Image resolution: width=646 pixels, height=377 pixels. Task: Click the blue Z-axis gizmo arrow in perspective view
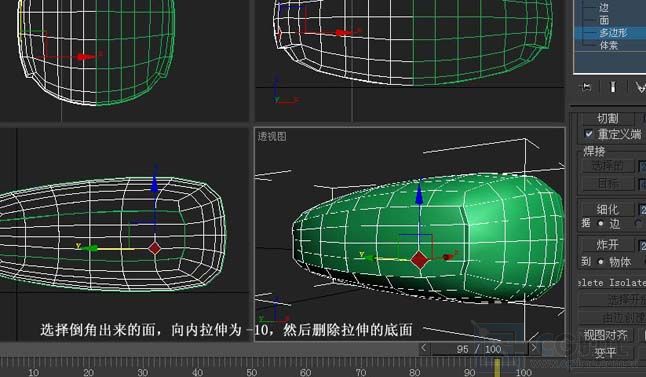(419, 195)
